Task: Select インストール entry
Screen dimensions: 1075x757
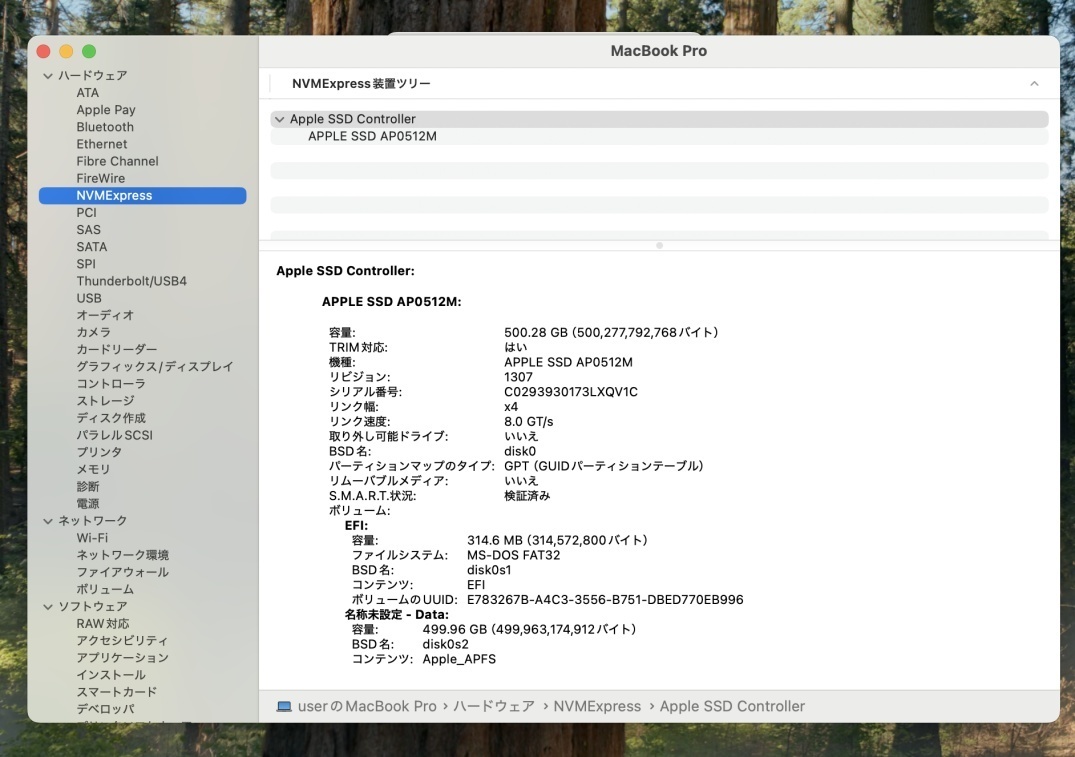Action: tap(111, 675)
